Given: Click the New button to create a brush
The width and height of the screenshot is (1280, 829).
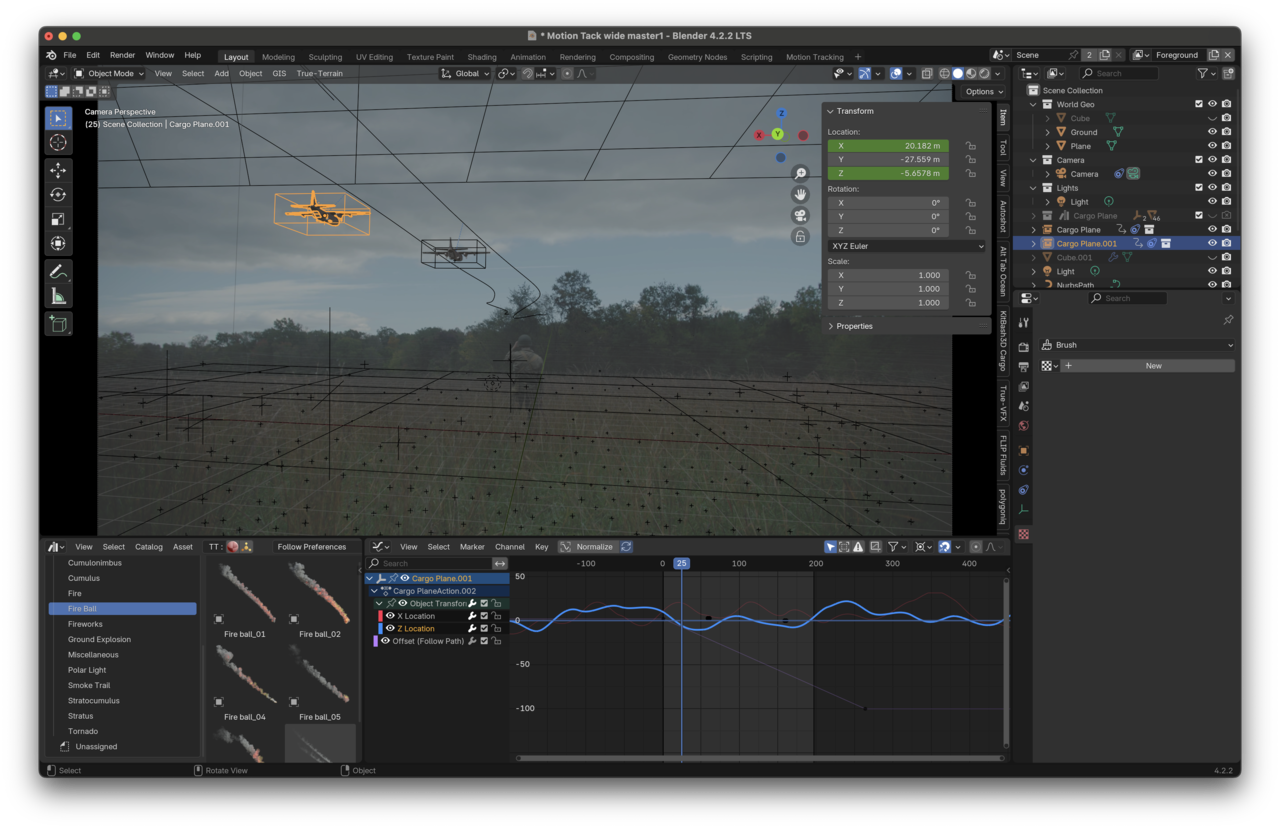Looking at the screenshot, I should point(1151,365).
